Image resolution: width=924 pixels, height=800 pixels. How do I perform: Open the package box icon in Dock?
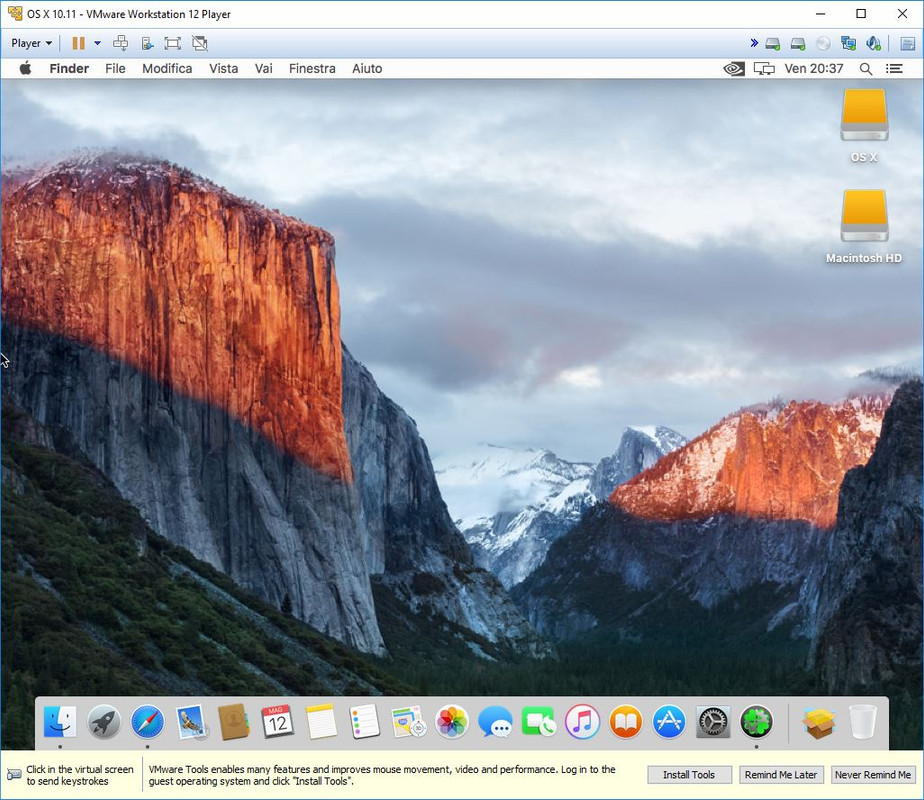pyautogui.click(x=818, y=722)
